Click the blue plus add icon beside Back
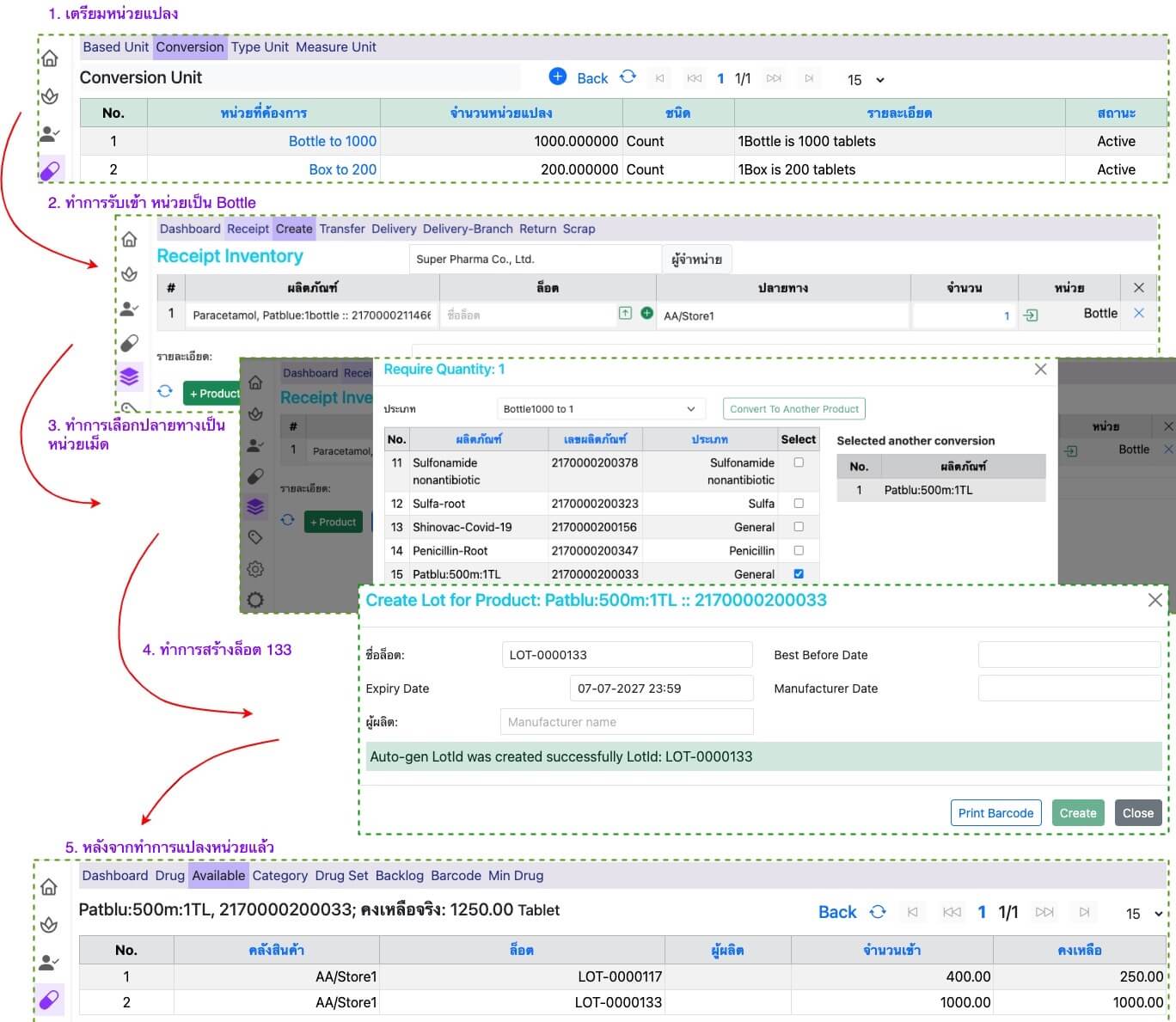Viewport: 1176px width, 1022px height. point(557,76)
